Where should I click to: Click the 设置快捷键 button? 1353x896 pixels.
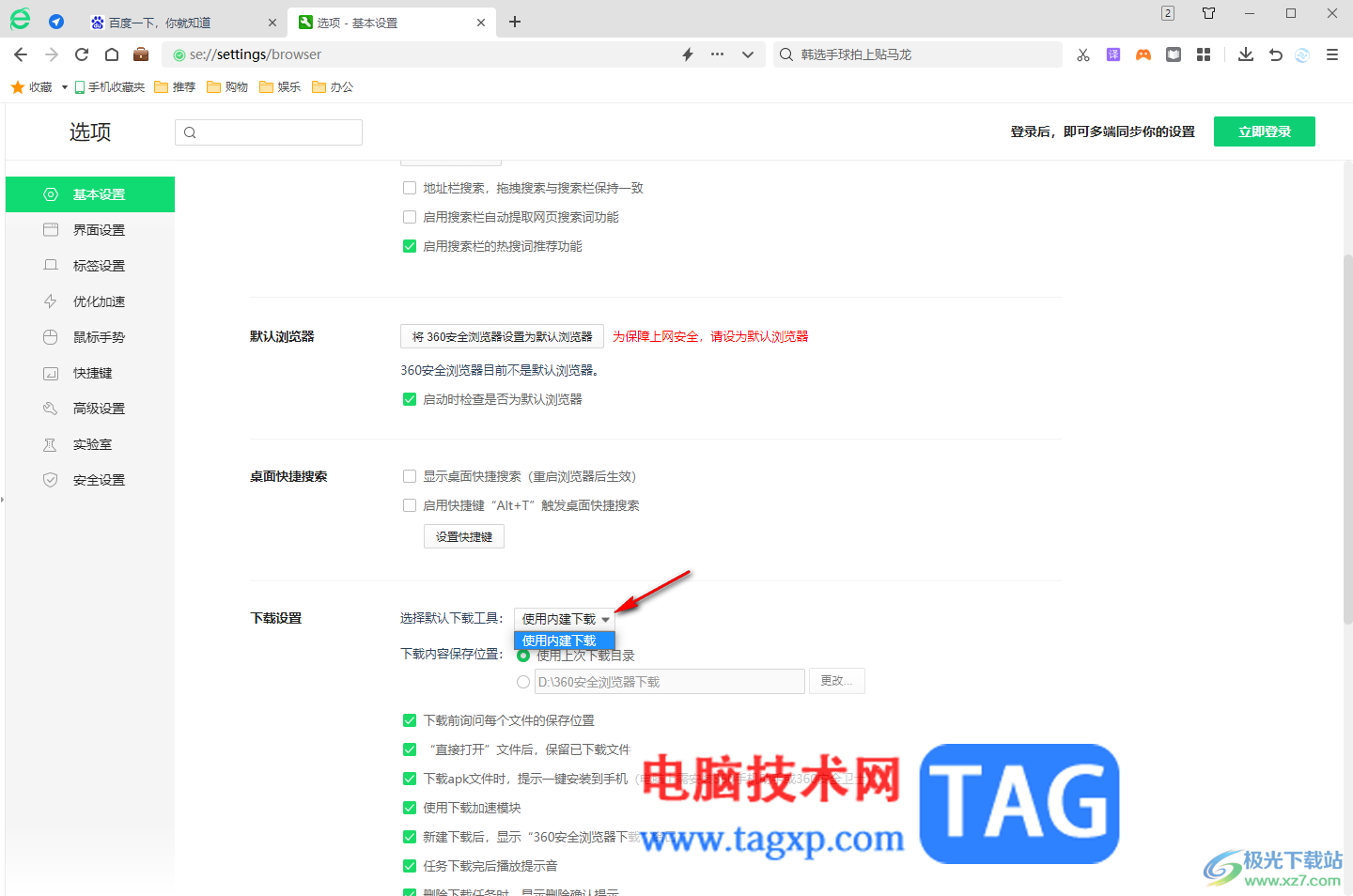coord(464,536)
